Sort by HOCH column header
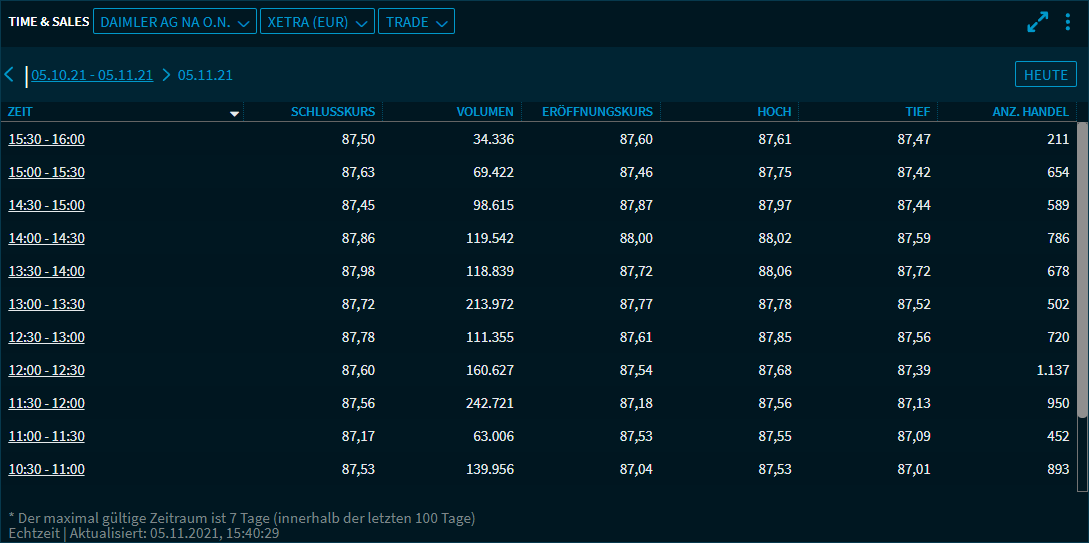1089x543 pixels. [x=774, y=112]
